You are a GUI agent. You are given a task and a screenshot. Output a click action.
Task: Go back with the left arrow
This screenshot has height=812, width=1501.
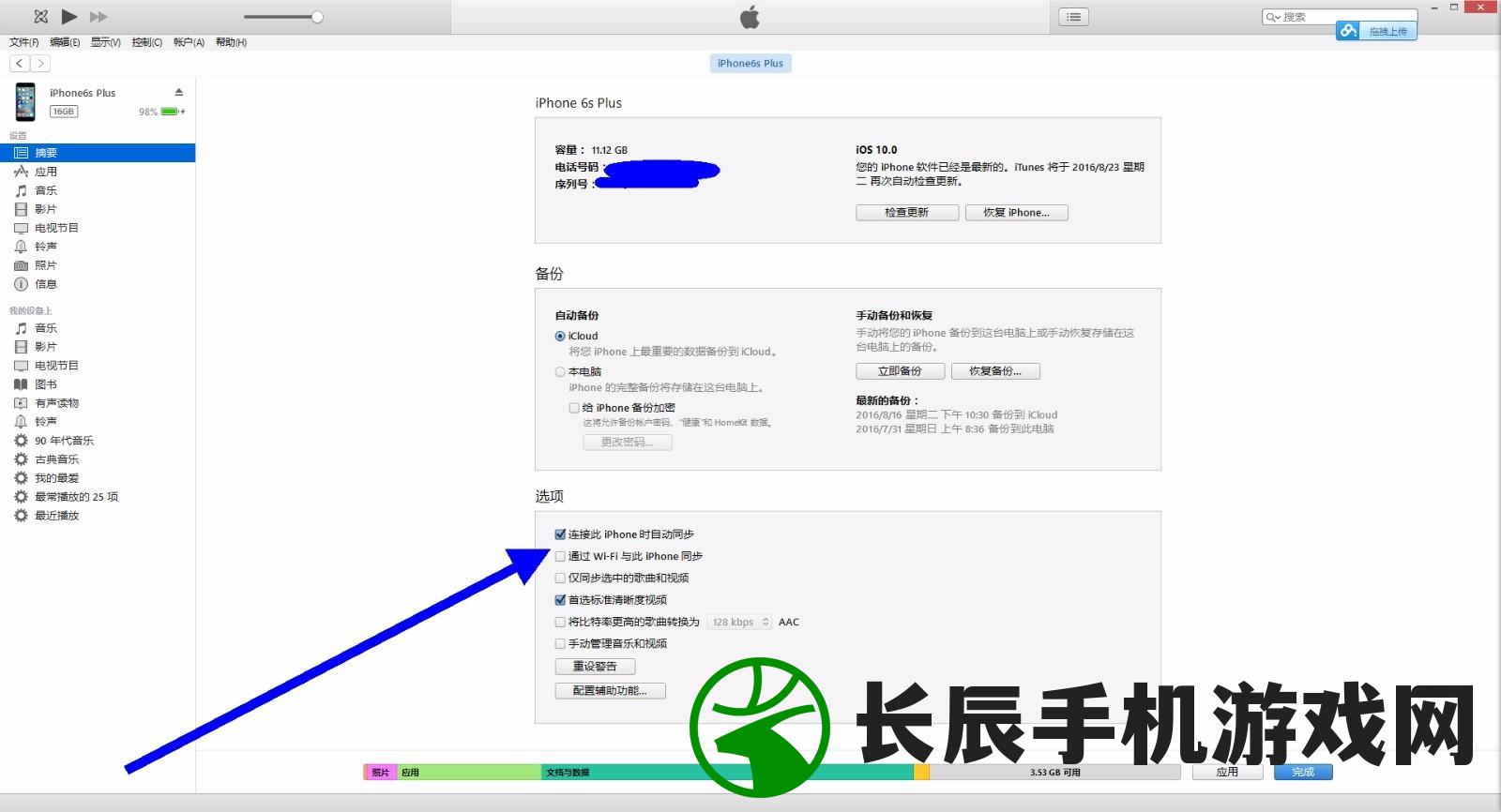tap(20, 63)
